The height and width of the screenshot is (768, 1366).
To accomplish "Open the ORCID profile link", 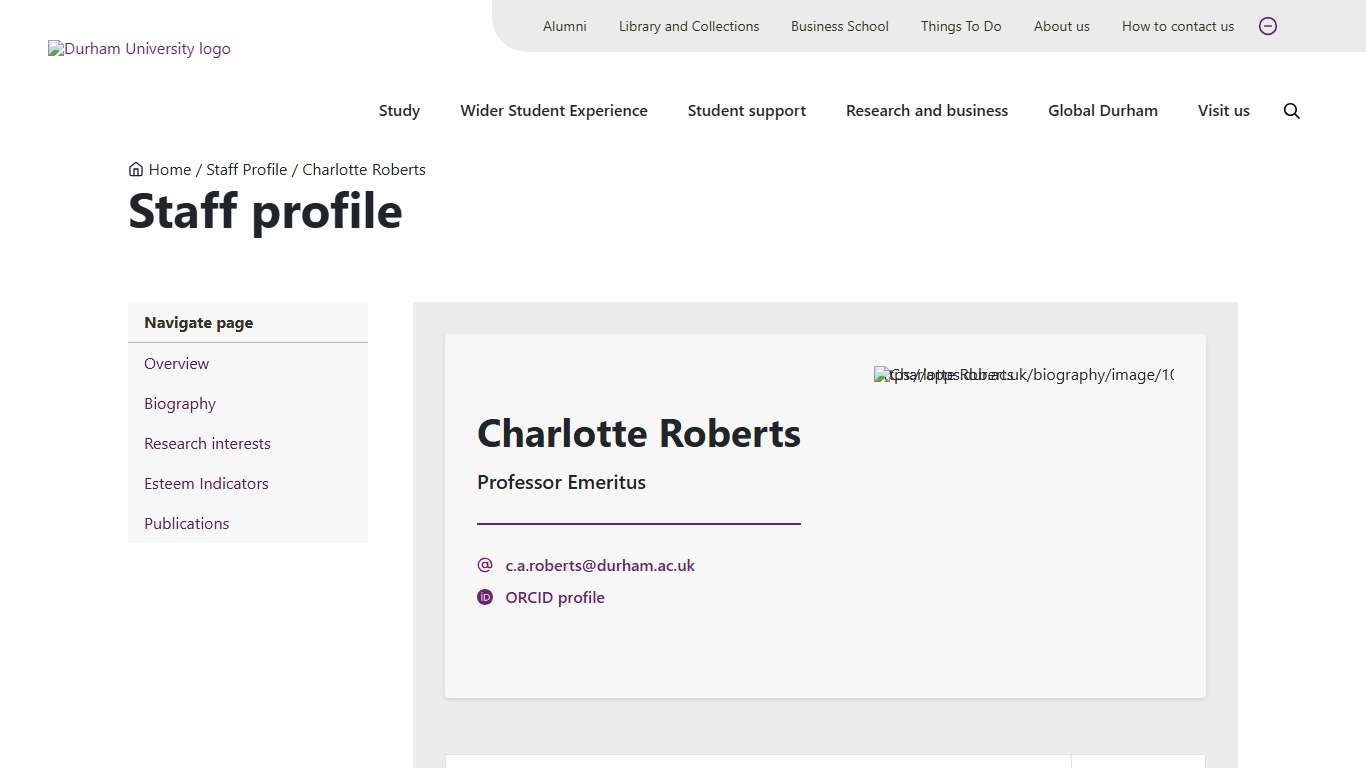I will [x=555, y=597].
